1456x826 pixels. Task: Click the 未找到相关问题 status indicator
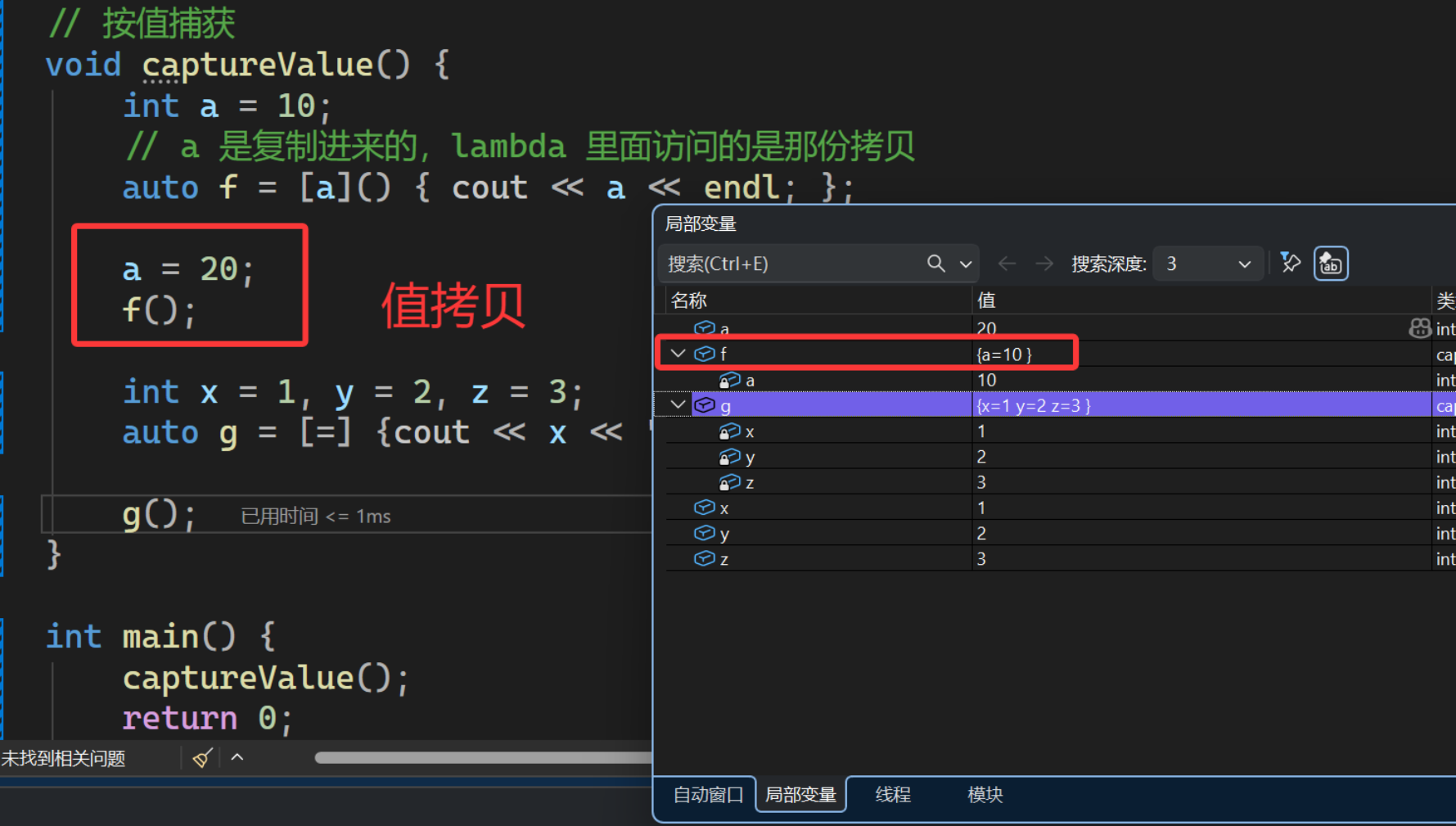63,759
